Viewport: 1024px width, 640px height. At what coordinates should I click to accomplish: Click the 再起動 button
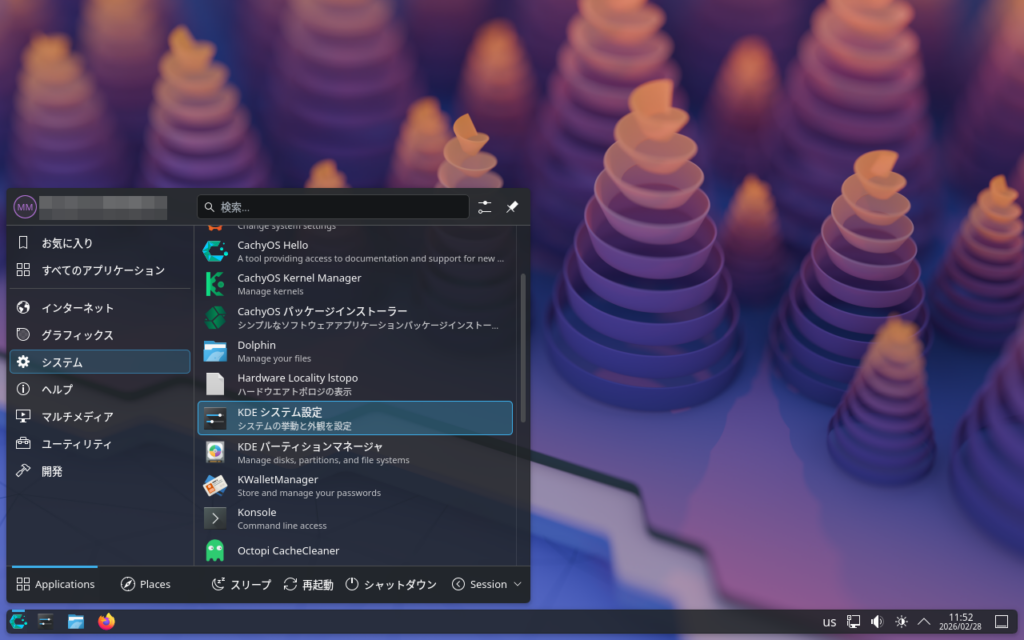pos(308,584)
